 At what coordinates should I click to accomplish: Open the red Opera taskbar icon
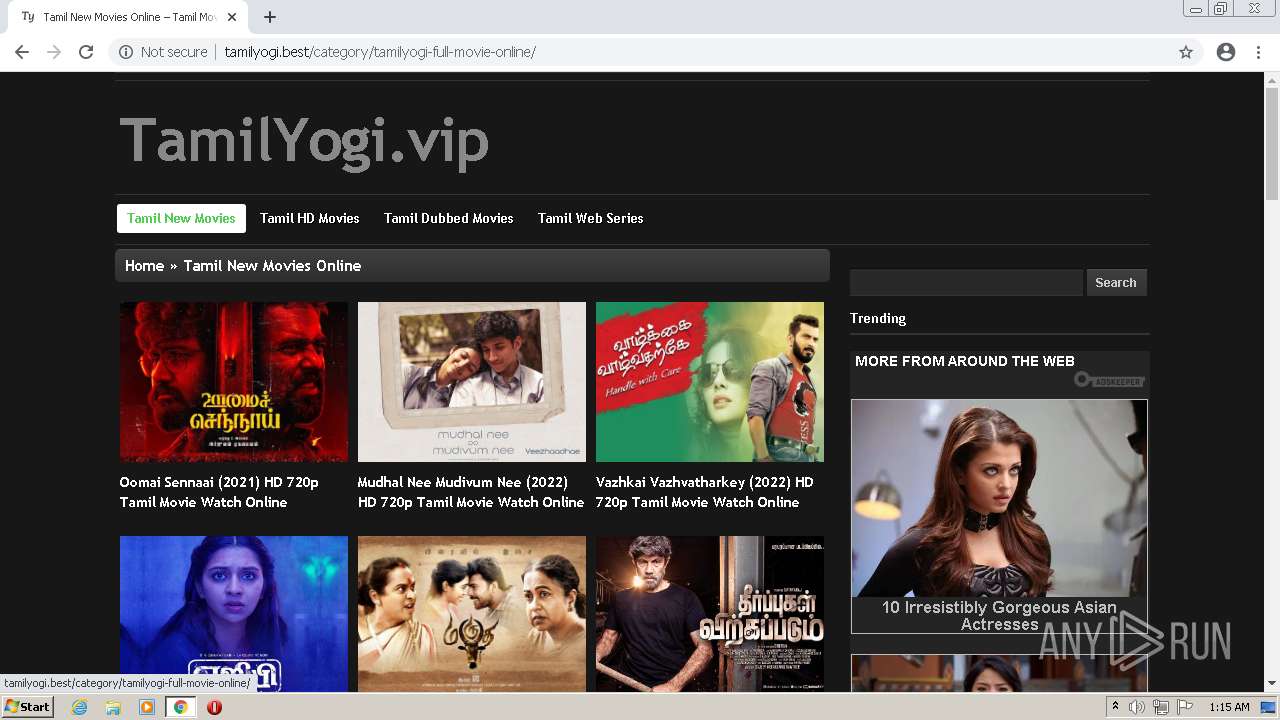(x=214, y=707)
